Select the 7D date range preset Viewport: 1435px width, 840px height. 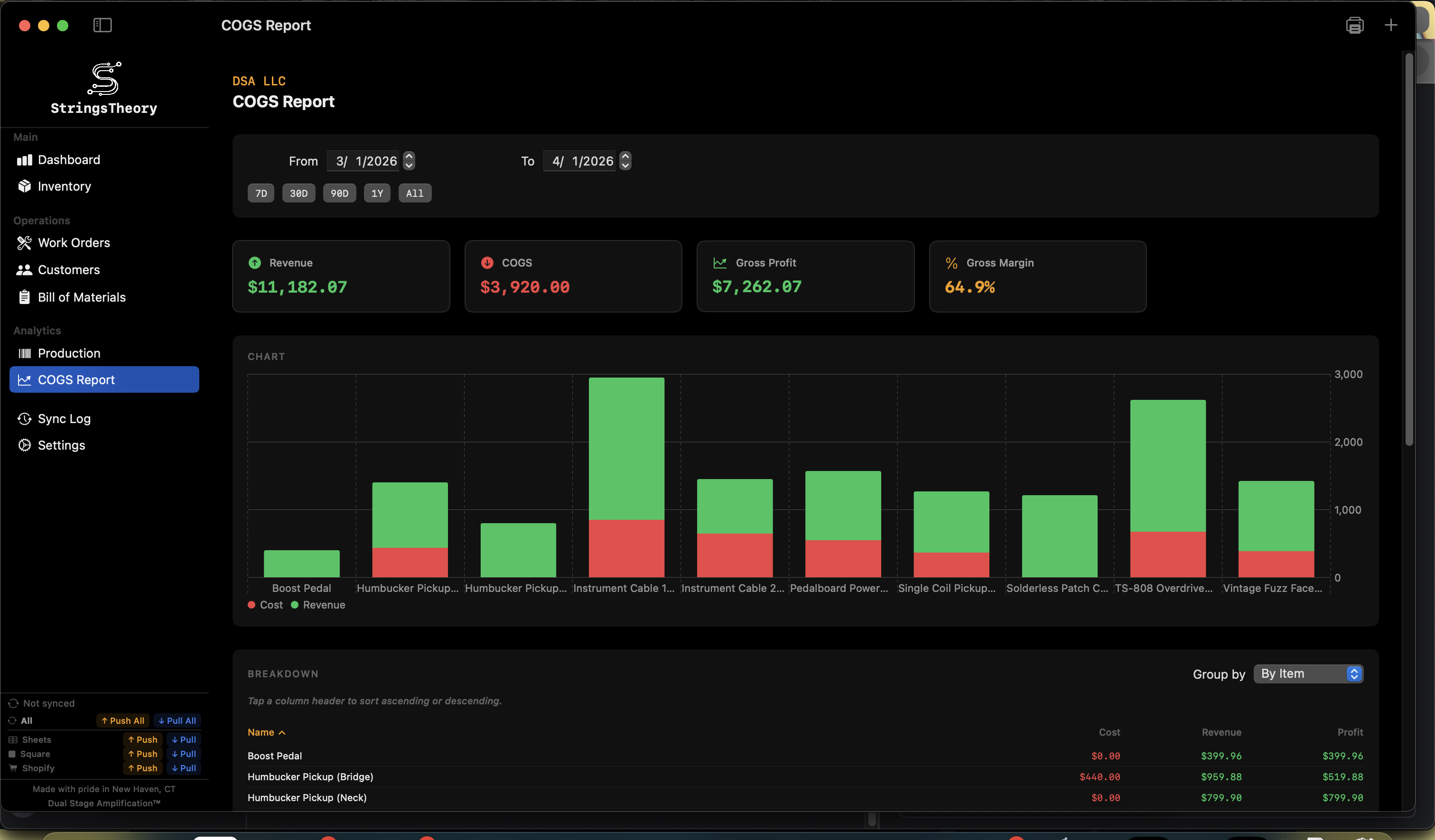(x=261, y=194)
